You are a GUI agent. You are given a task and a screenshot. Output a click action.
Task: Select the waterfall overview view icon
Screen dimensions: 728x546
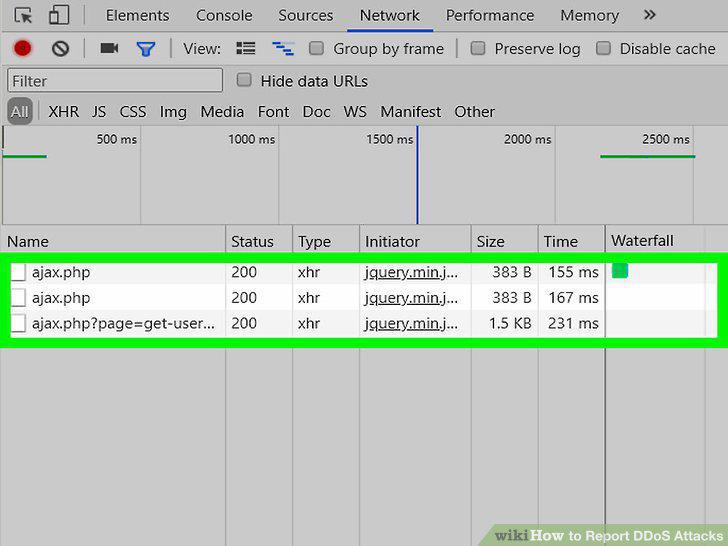[283, 48]
